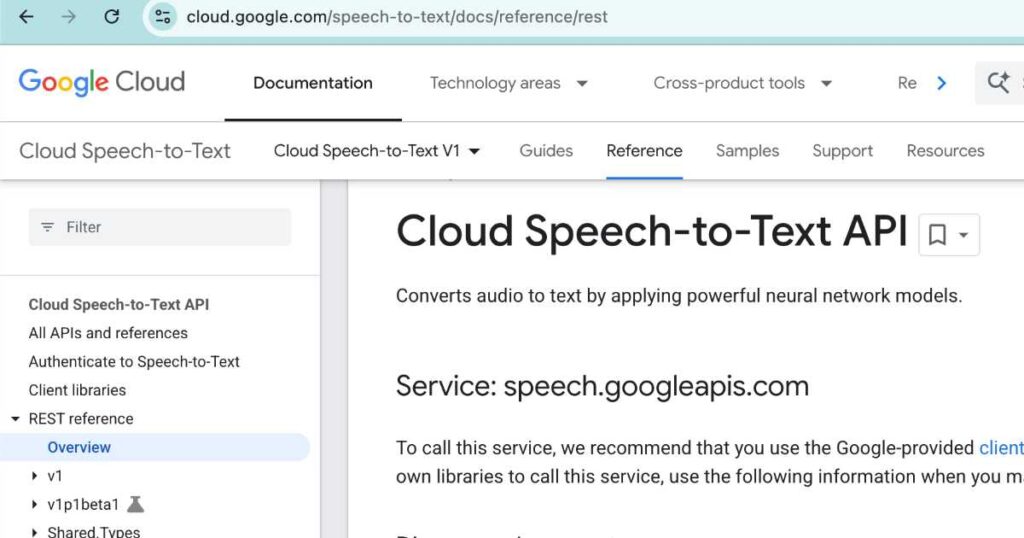Open site information icon in address bar
Viewport: 1024px width, 538px height.
click(163, 16)
